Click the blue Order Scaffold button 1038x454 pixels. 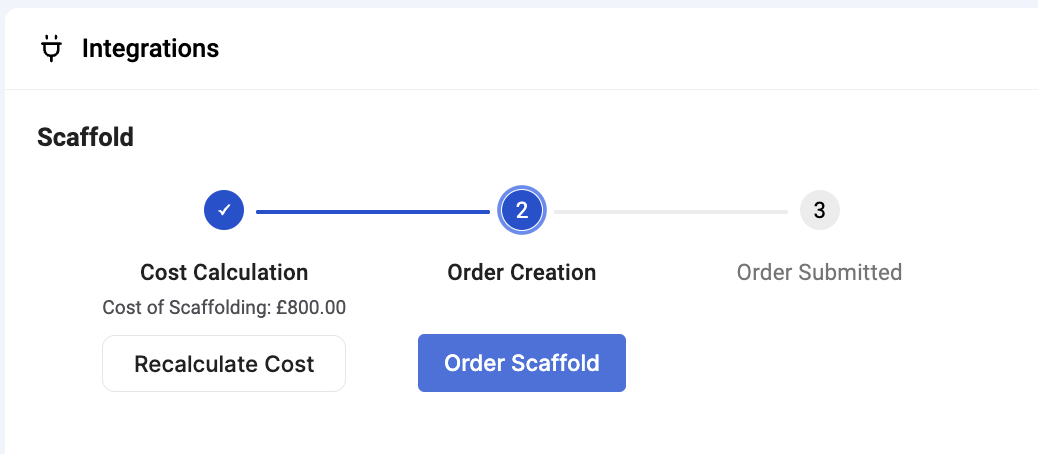tap(522, 363)
